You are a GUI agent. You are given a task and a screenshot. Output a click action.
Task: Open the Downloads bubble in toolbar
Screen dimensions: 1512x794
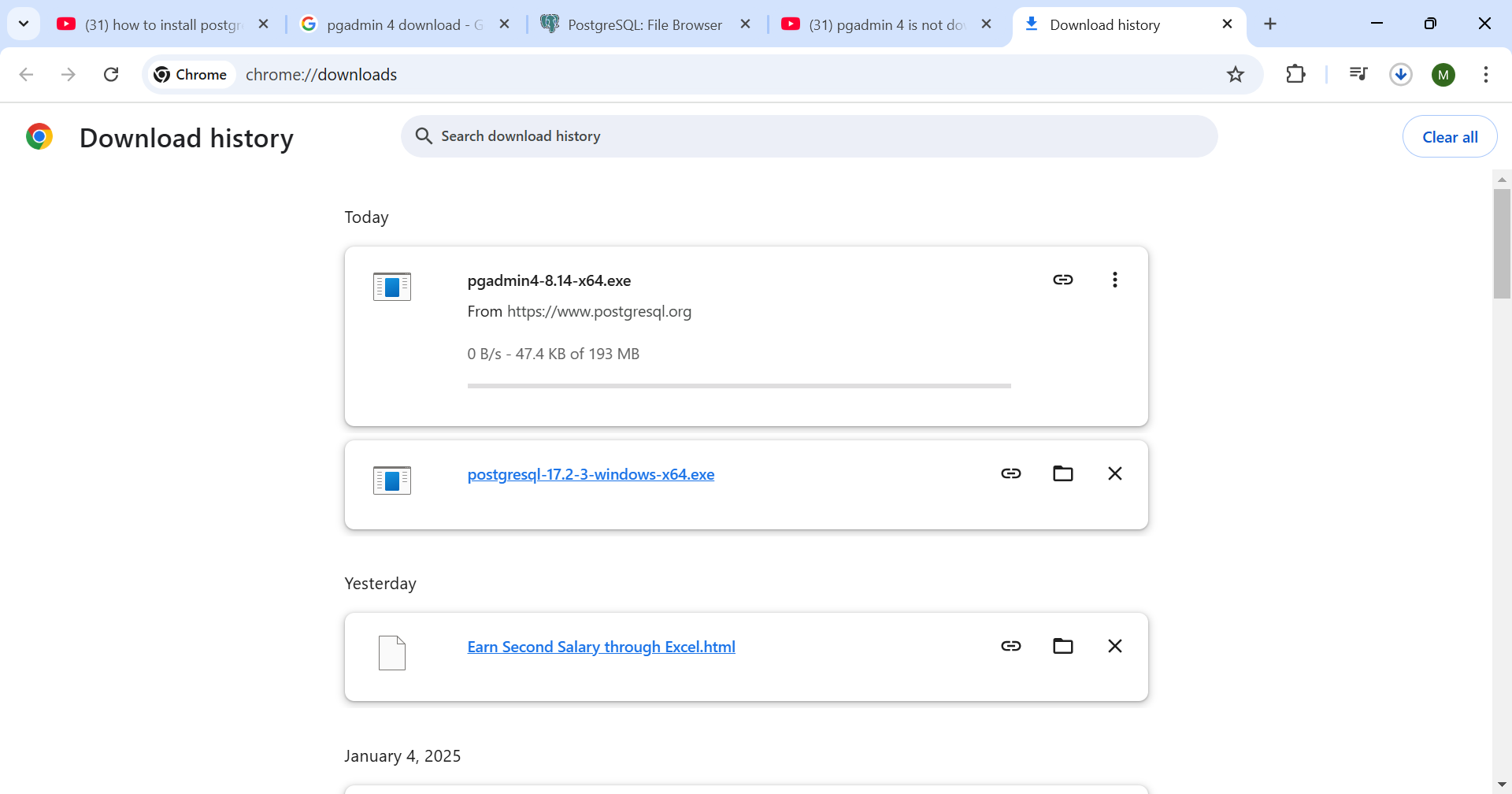(x=1400, y=74)
